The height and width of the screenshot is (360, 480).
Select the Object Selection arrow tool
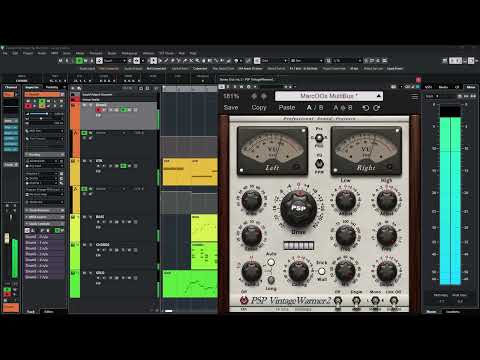[x=153, y=61]
